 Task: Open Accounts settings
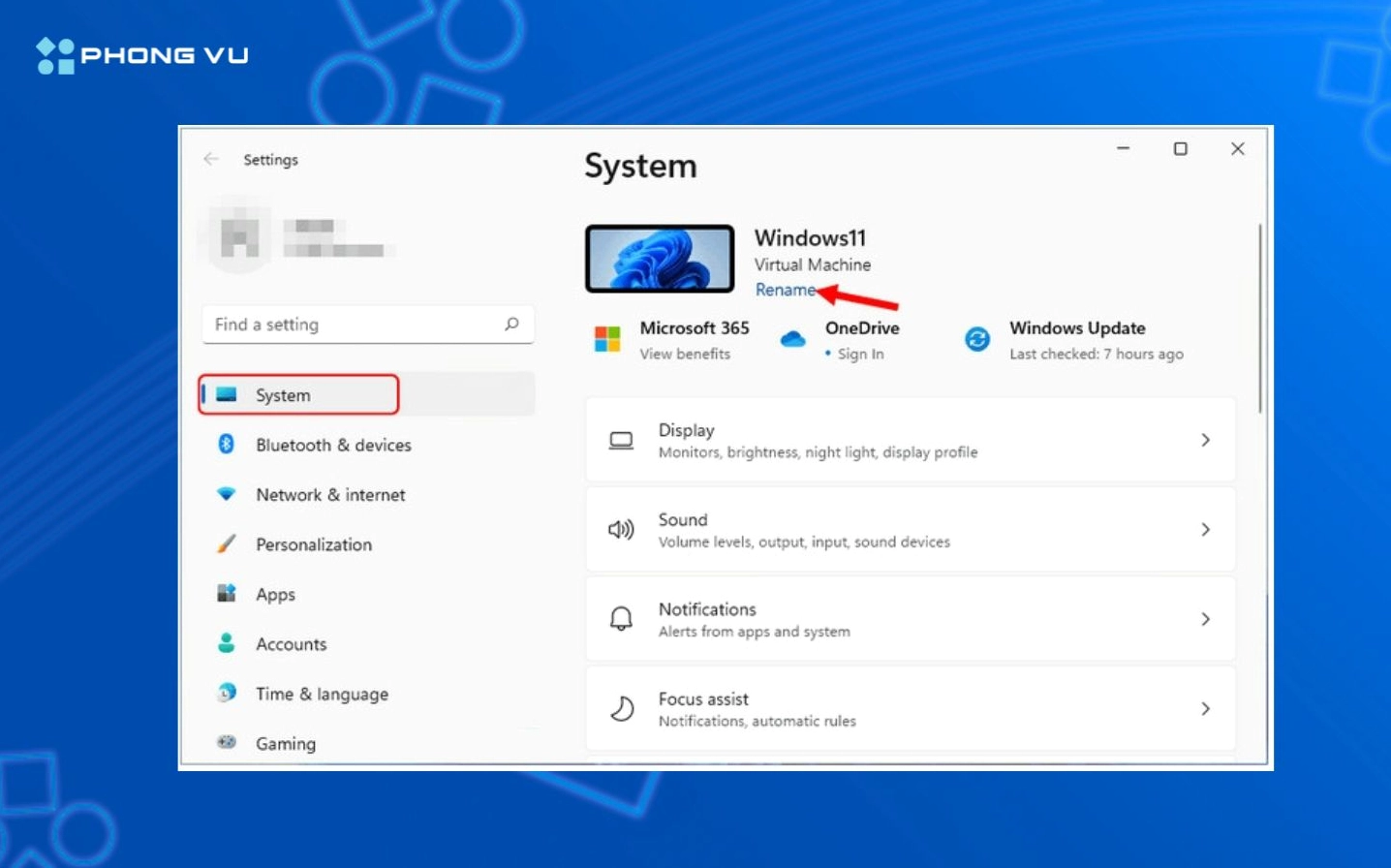pos(291,644)
